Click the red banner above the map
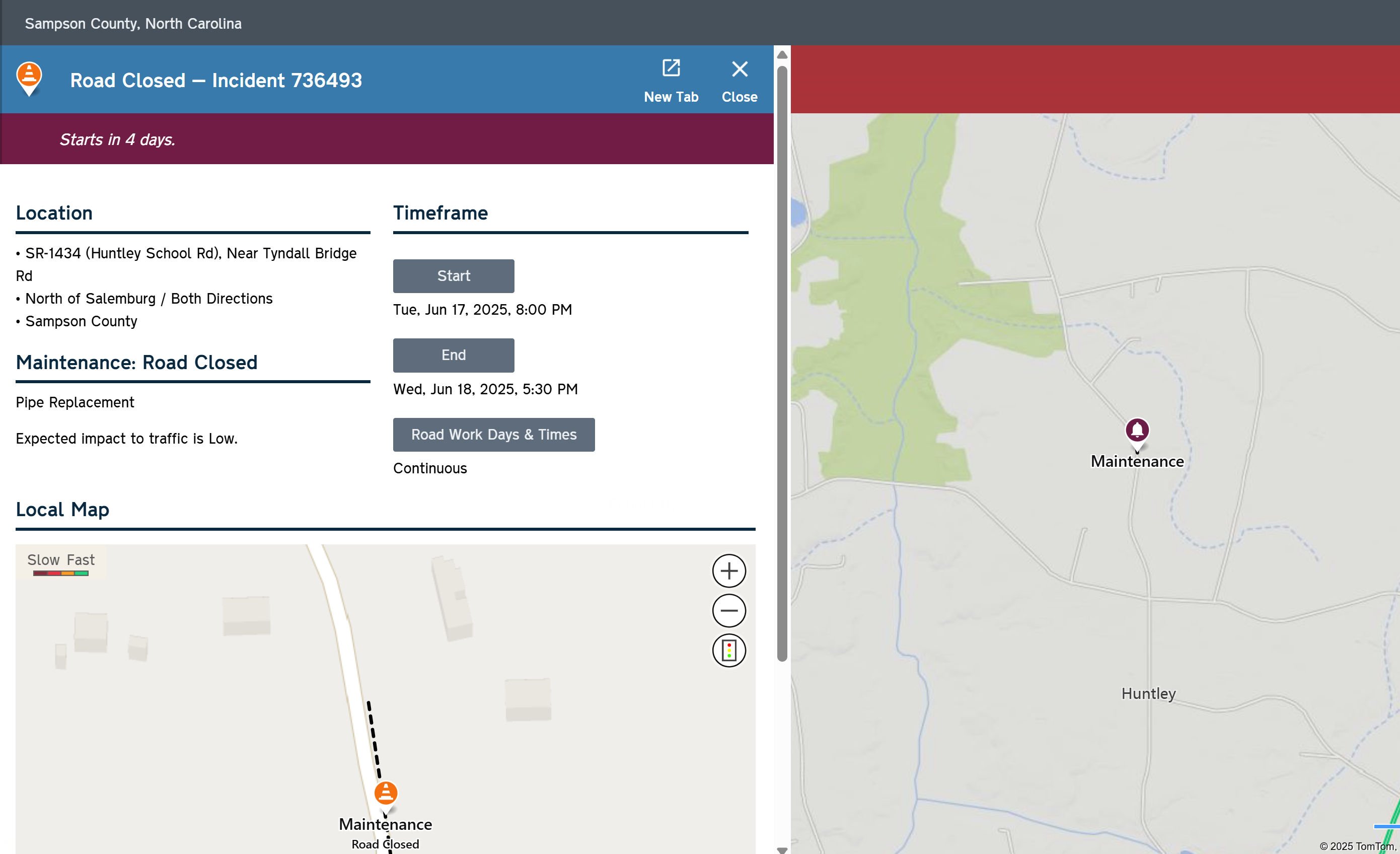 [x=1094, y=79]
